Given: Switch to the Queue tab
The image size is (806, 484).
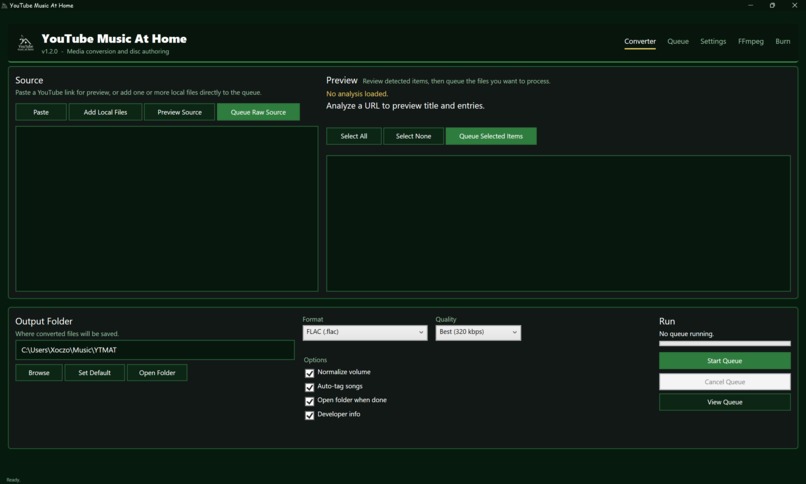Looking at the screenshot, I should coord(677,42).
